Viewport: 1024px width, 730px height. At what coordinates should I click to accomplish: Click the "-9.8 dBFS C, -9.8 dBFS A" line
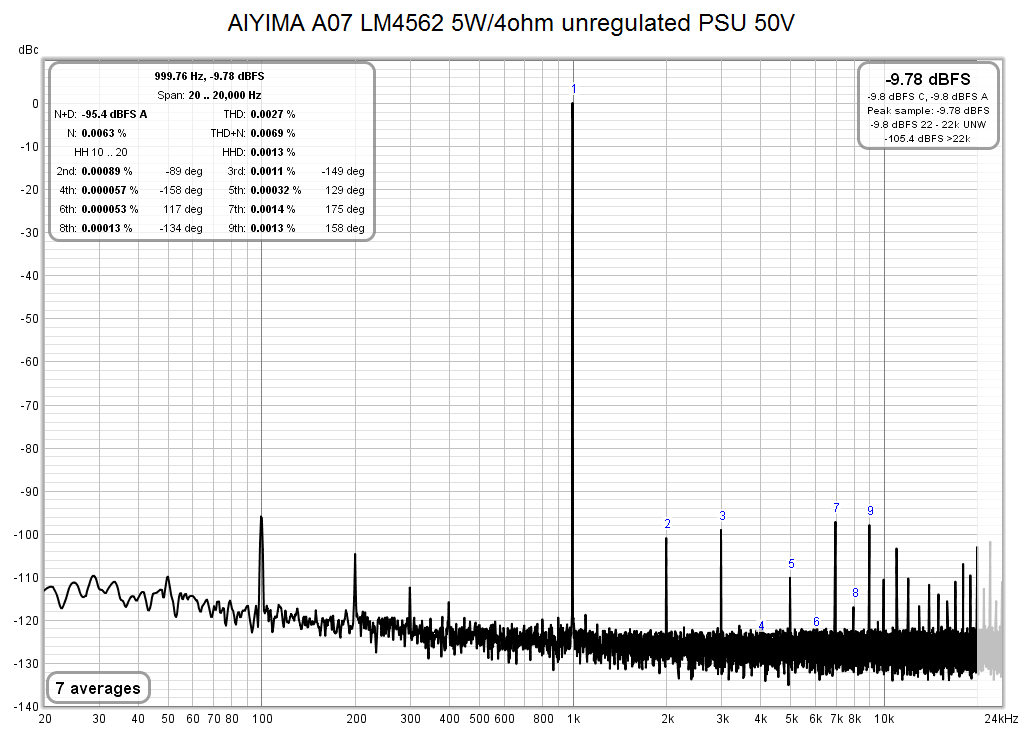[x=928, y=97]
